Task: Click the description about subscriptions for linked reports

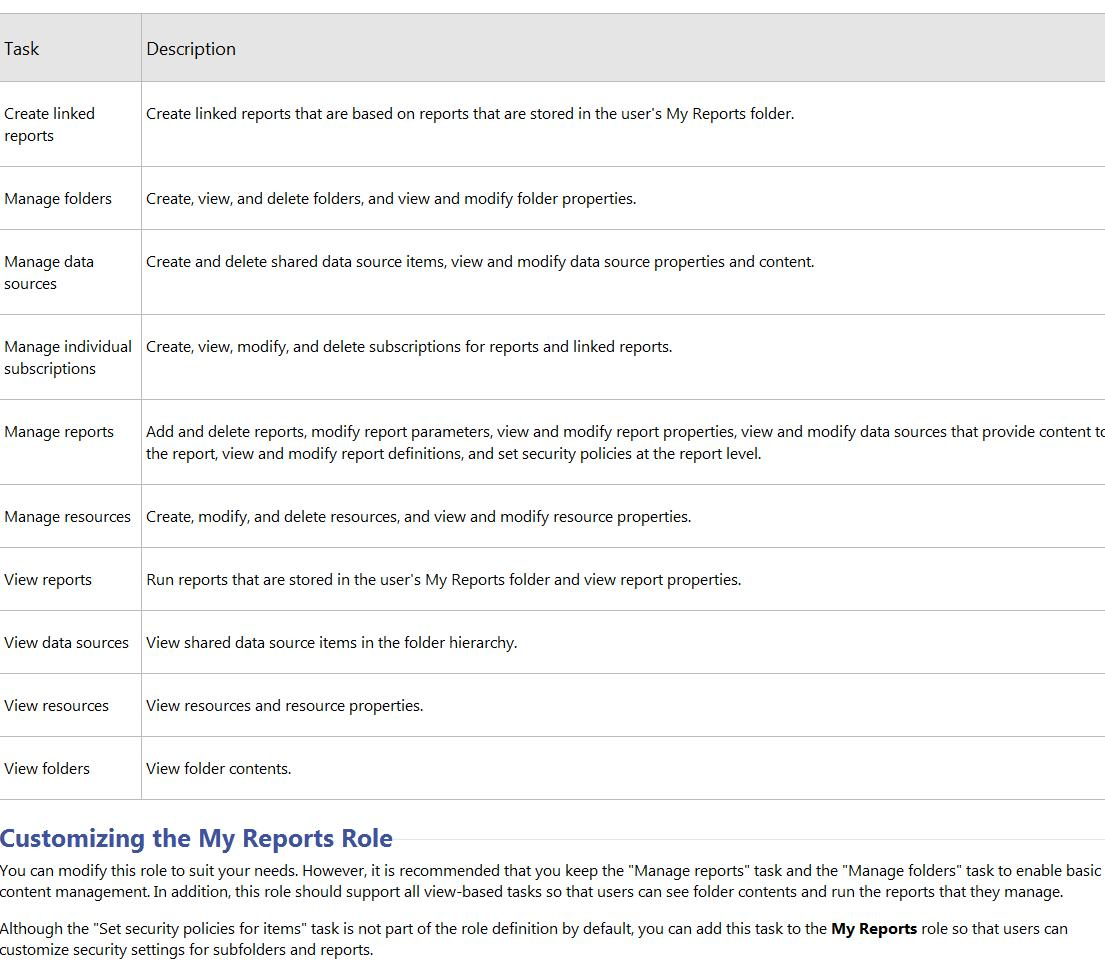Action: pyautogui.click(x=409, y=347)
